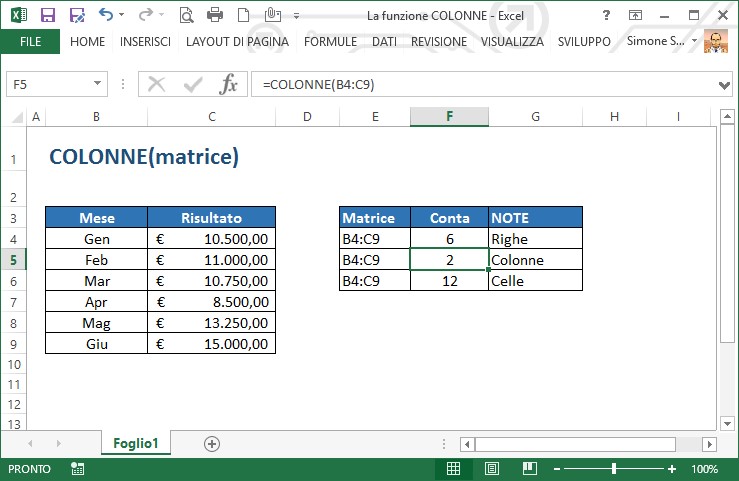
Task: Click the Select All corner triangle
Action: [x=16, y=117]
